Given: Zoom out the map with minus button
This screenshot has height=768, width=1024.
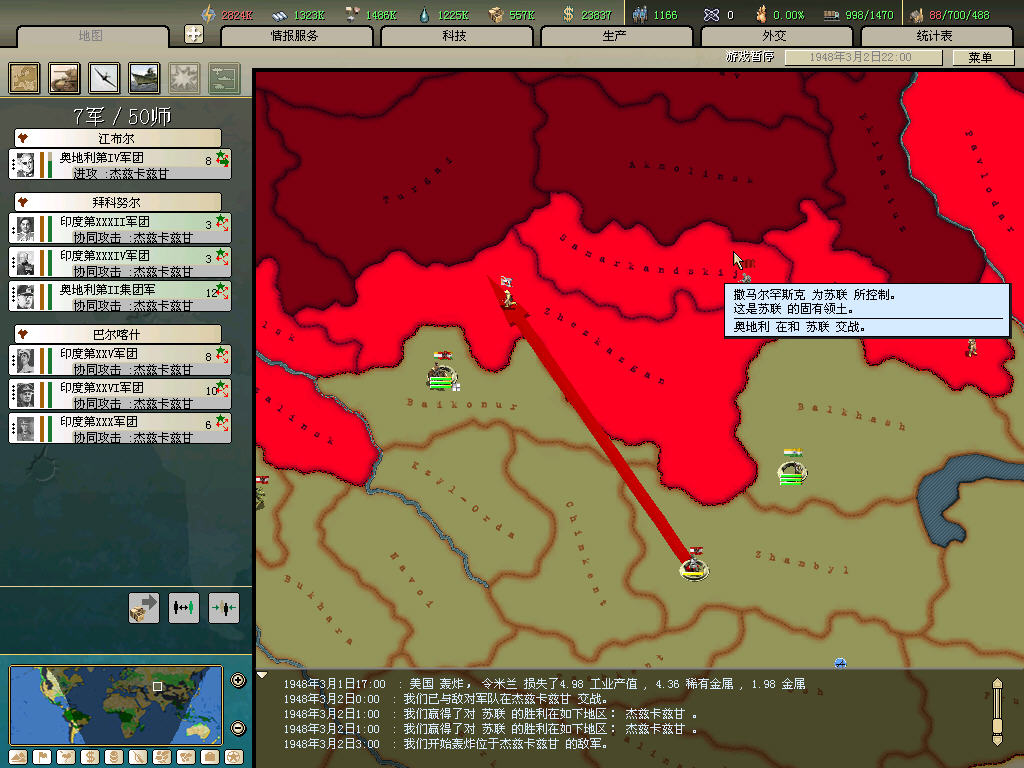Looking at the screenshot, I should click(238, 728).
